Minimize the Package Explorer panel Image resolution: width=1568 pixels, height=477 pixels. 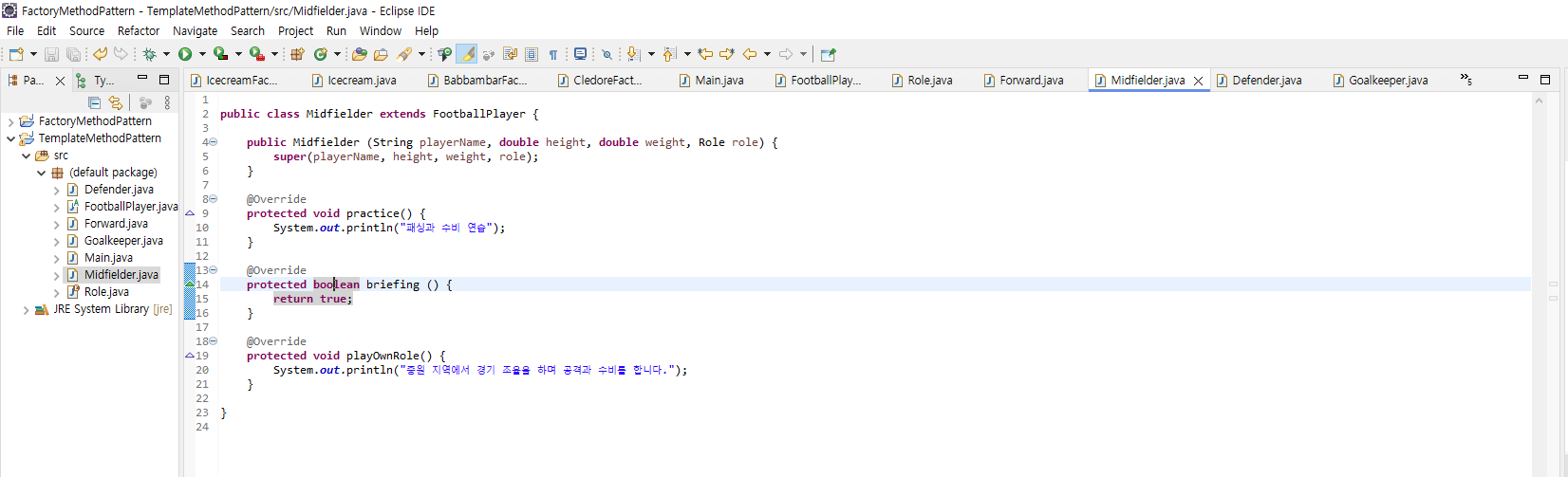(142, 79)
